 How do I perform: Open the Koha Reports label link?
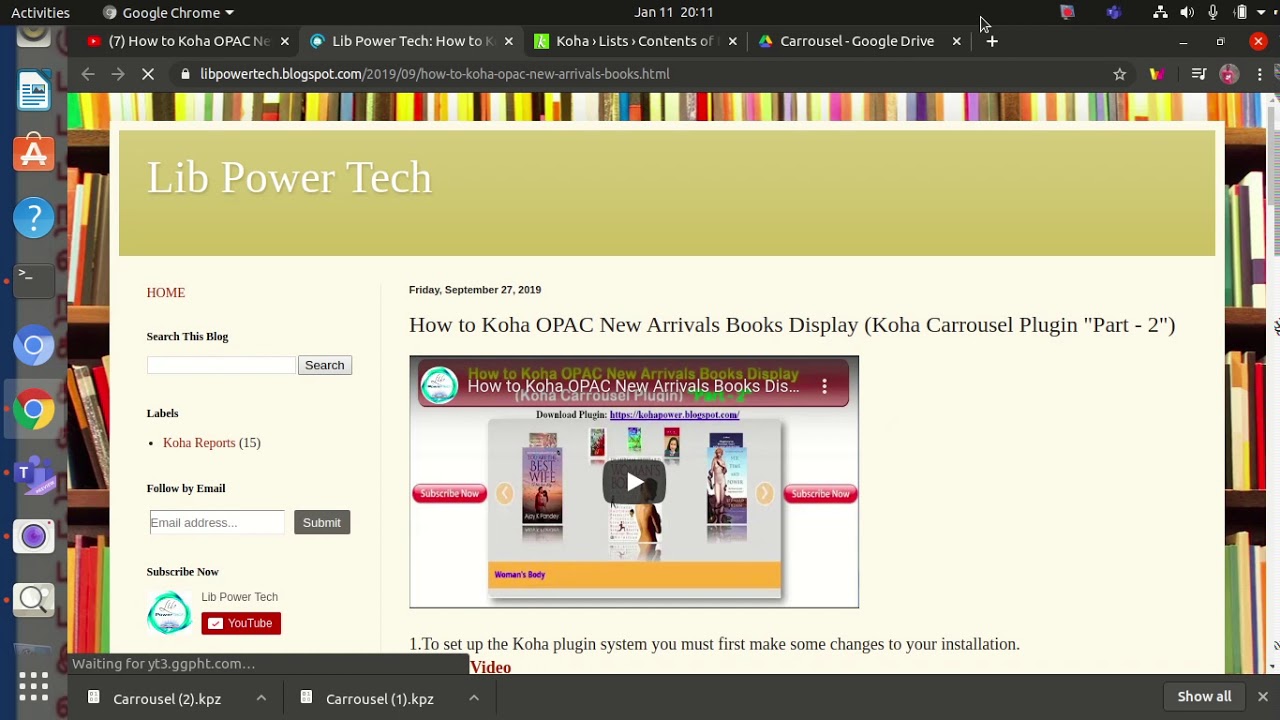(199, 443)
